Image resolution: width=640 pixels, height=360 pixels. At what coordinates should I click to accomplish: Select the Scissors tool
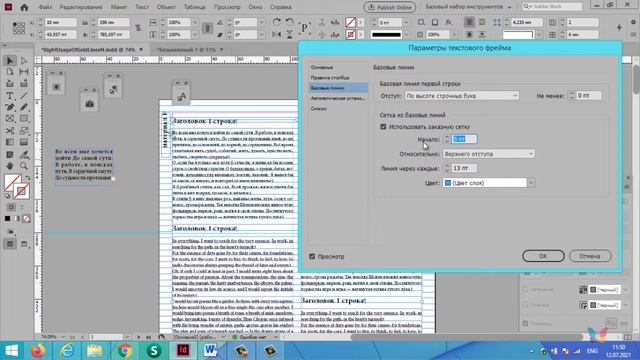click(10, 131)
